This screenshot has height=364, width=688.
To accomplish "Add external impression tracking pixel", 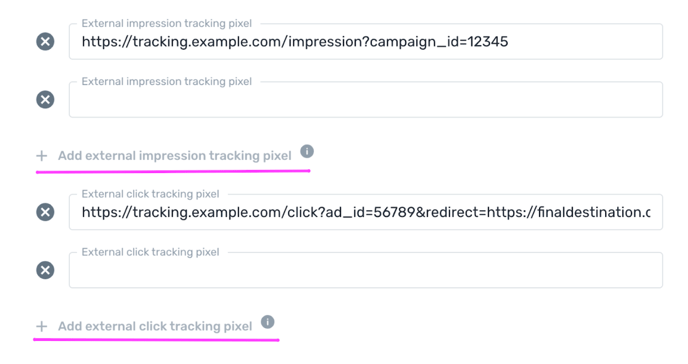I will (x=175, y=156).
